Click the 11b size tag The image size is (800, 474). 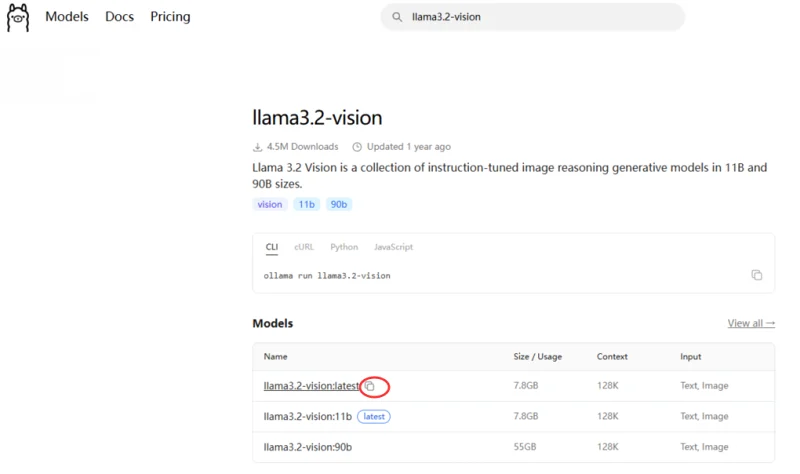click(307, 204)
